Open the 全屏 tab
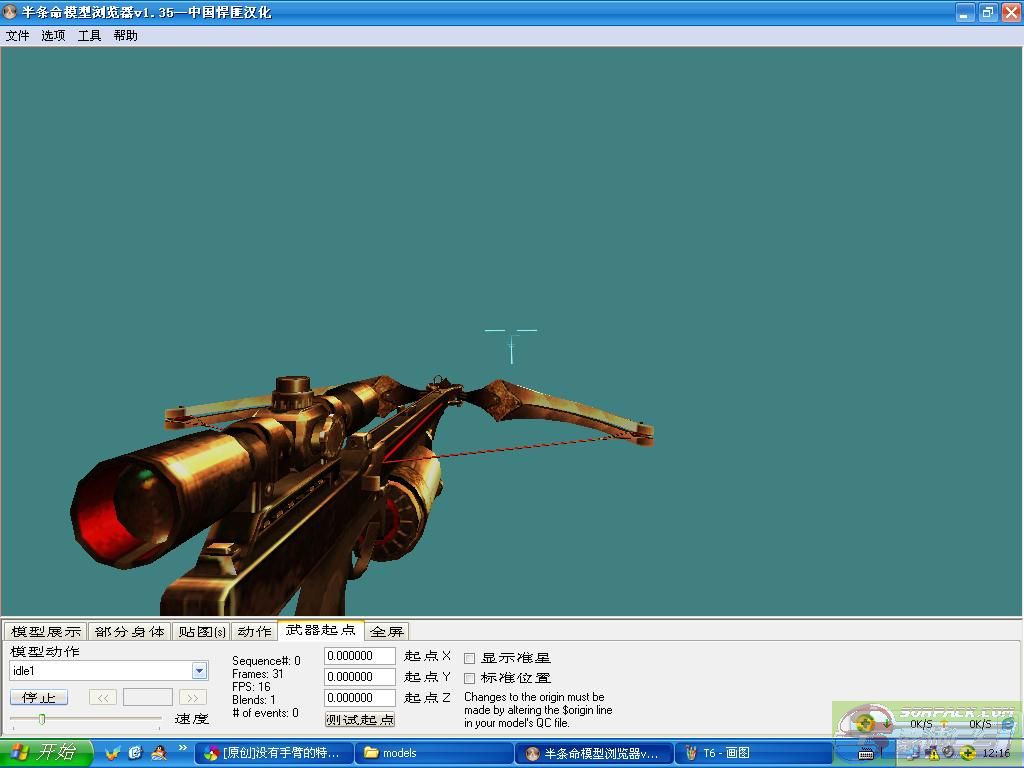The image size is (1024, 768). (387, 631)
